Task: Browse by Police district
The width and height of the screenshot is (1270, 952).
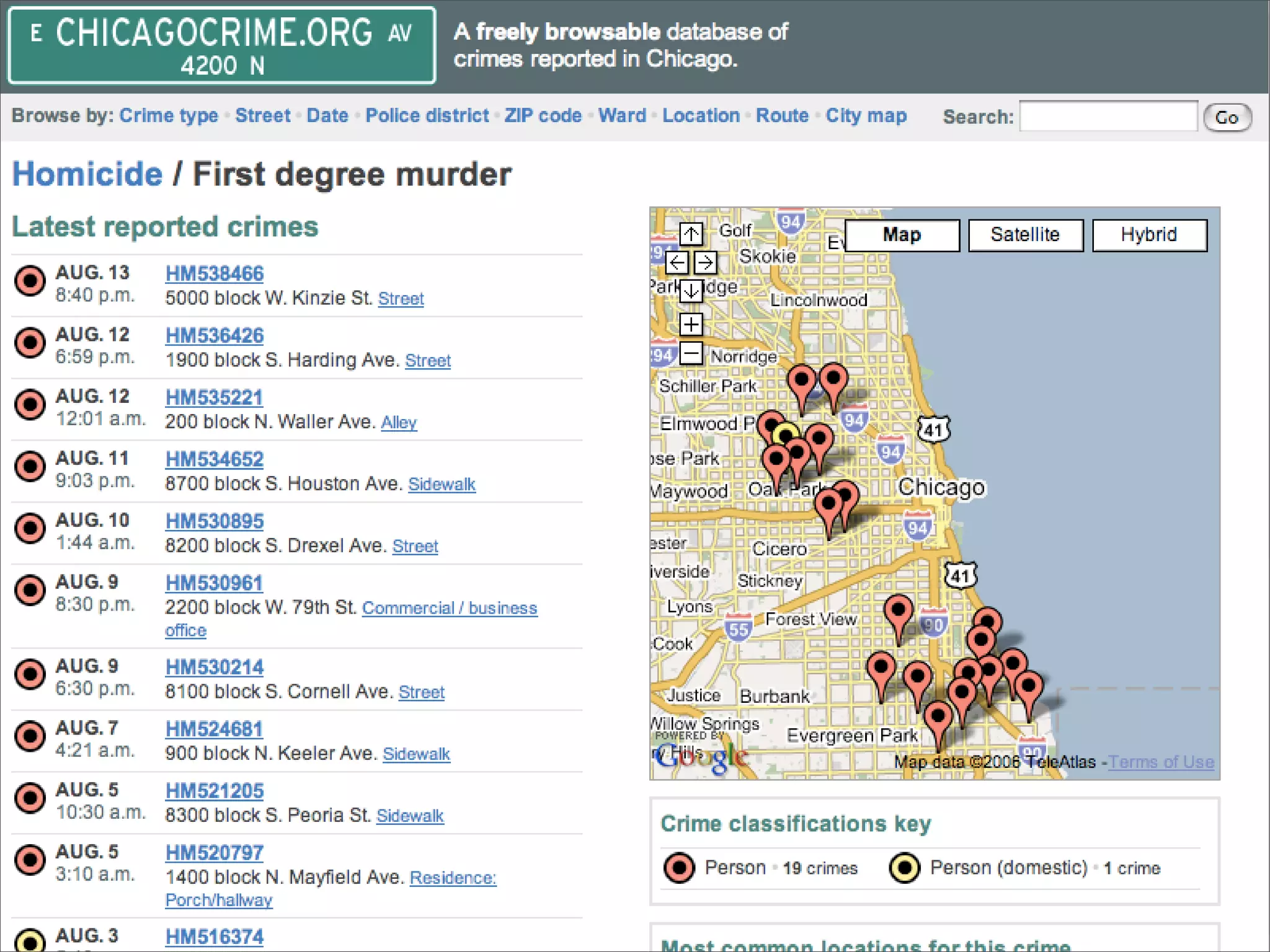Action: coord(427,116)
